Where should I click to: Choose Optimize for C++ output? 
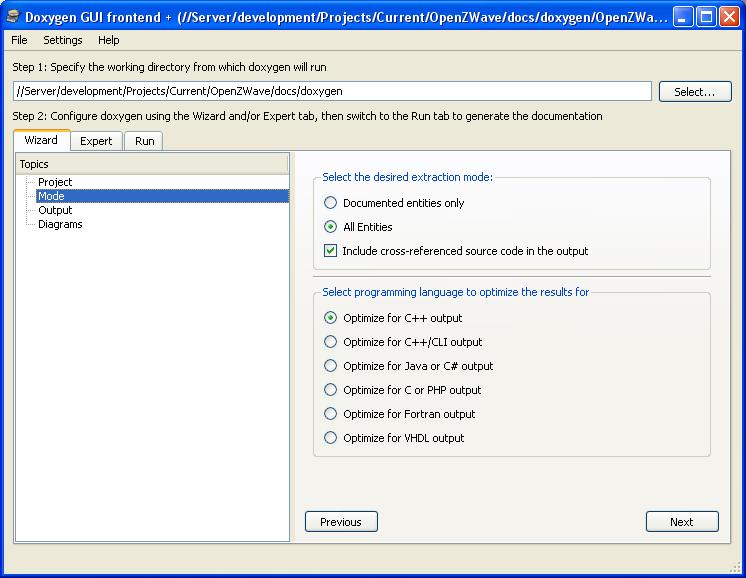coord(331,318)
